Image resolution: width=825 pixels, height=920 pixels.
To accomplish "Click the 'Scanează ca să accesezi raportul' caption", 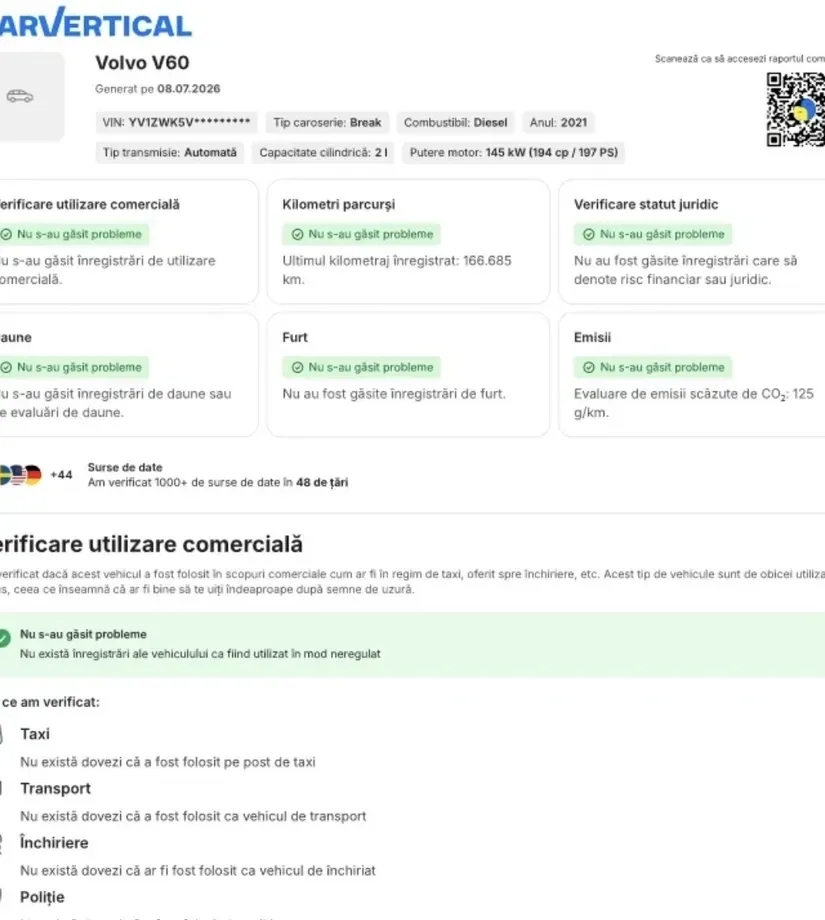I will tap(740, 59).
